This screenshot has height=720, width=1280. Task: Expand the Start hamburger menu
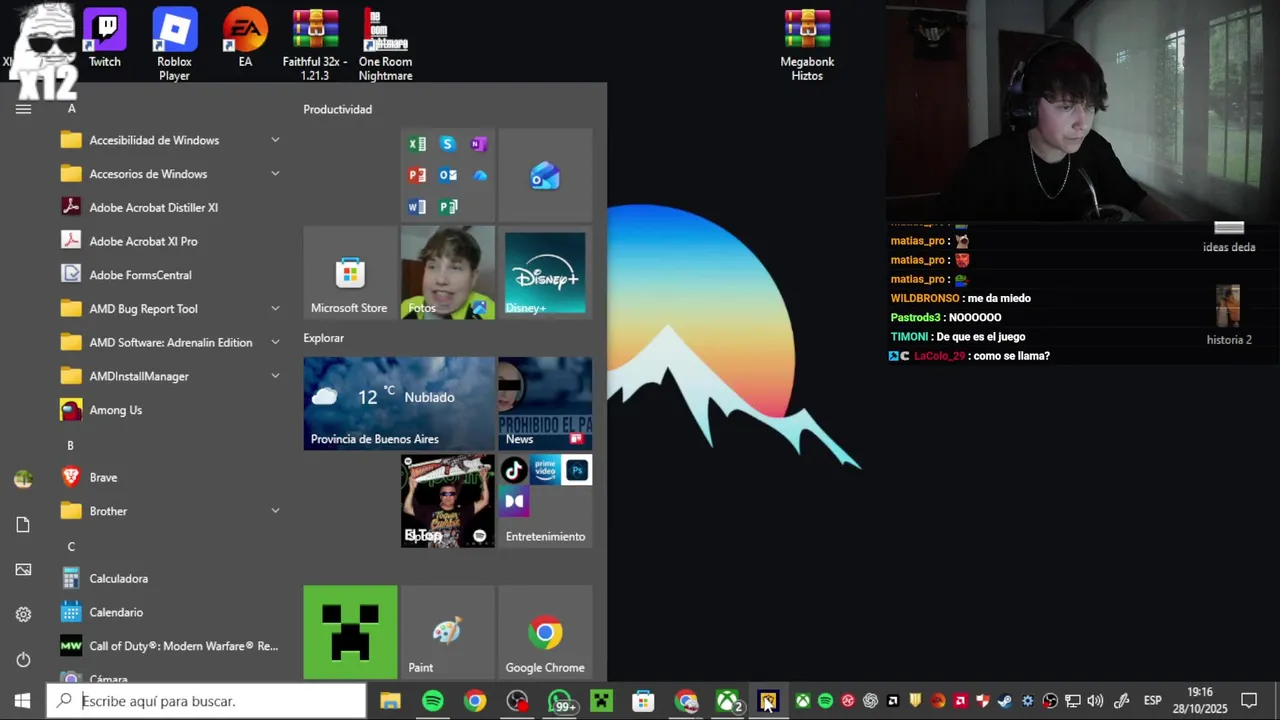pyautogui.click(x=23, y=109)
